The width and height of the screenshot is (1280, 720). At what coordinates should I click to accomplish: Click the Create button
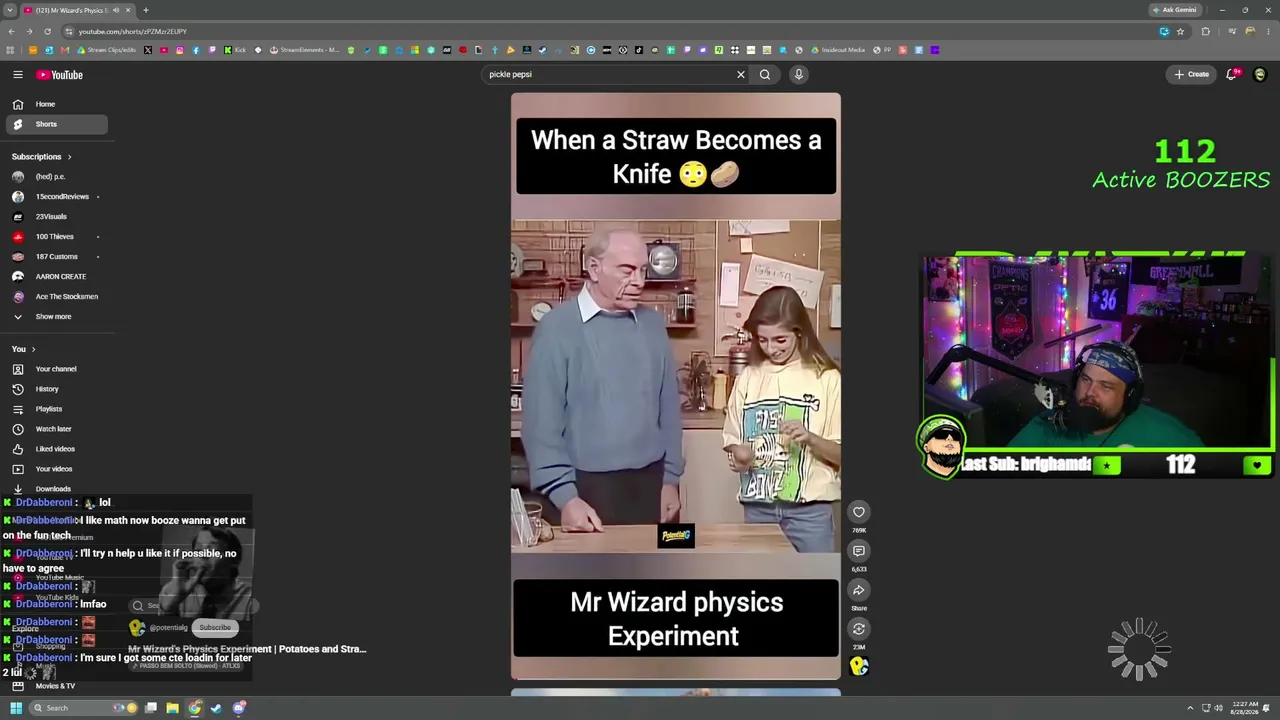click(x=1192, y=74)
